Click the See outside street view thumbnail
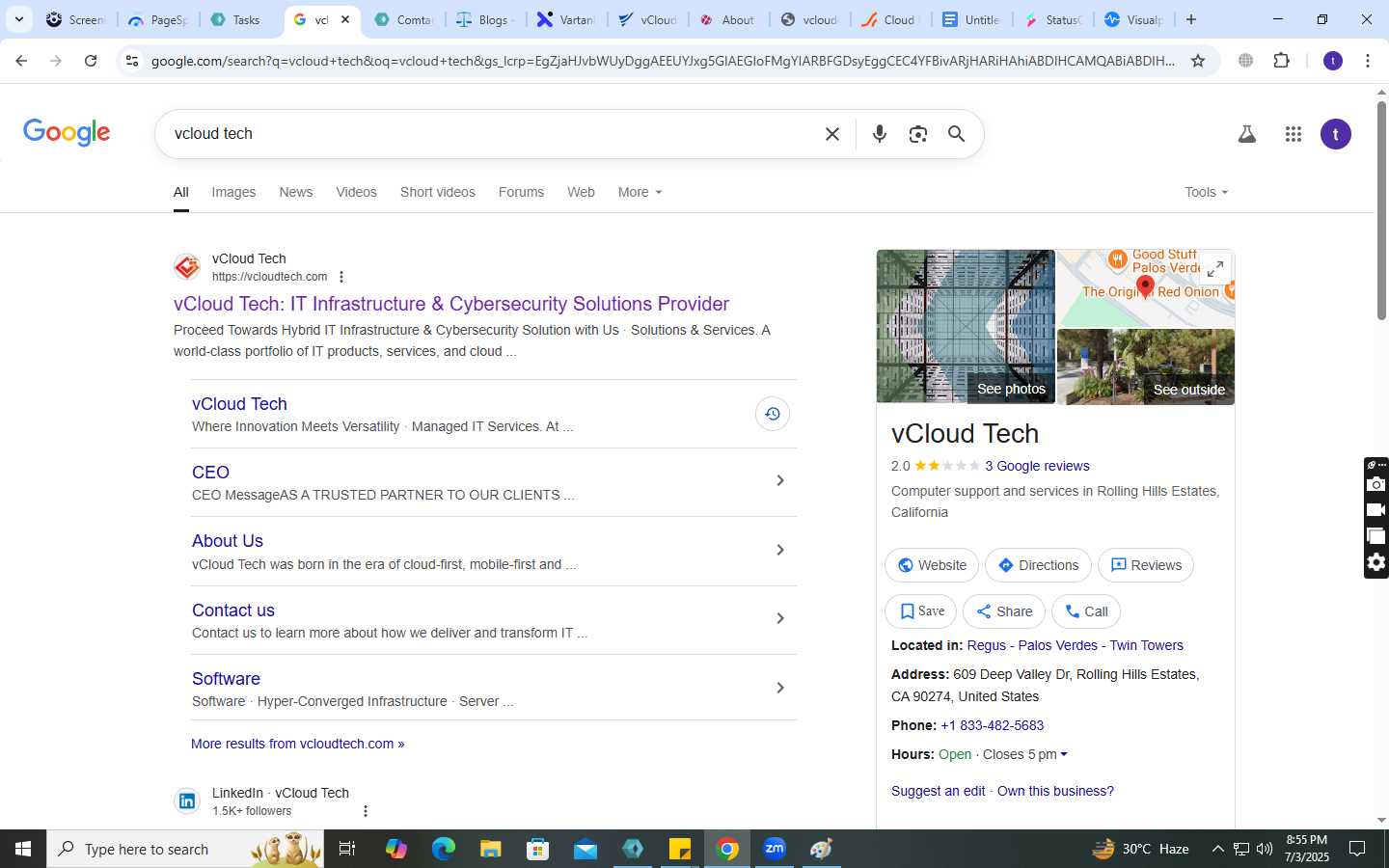Screen dimensions: 1389x868 point(1146,366)
